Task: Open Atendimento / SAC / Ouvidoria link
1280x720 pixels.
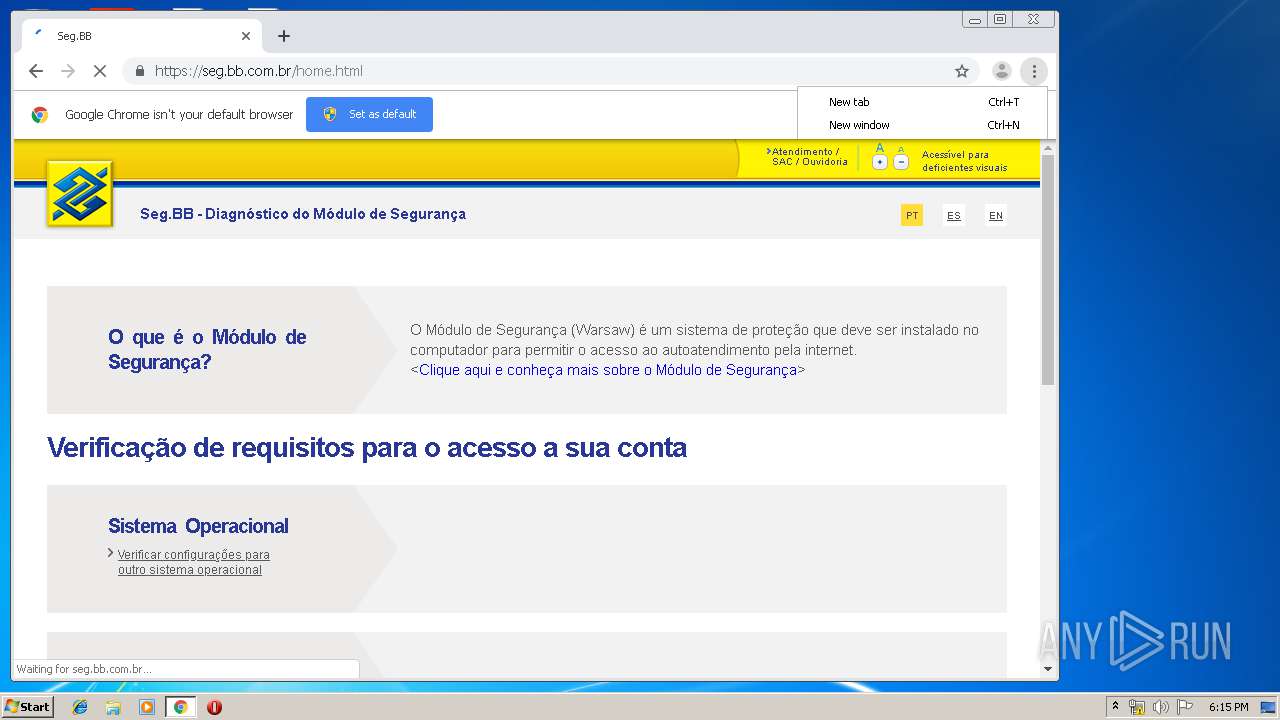Action: (x=807, y=157)
